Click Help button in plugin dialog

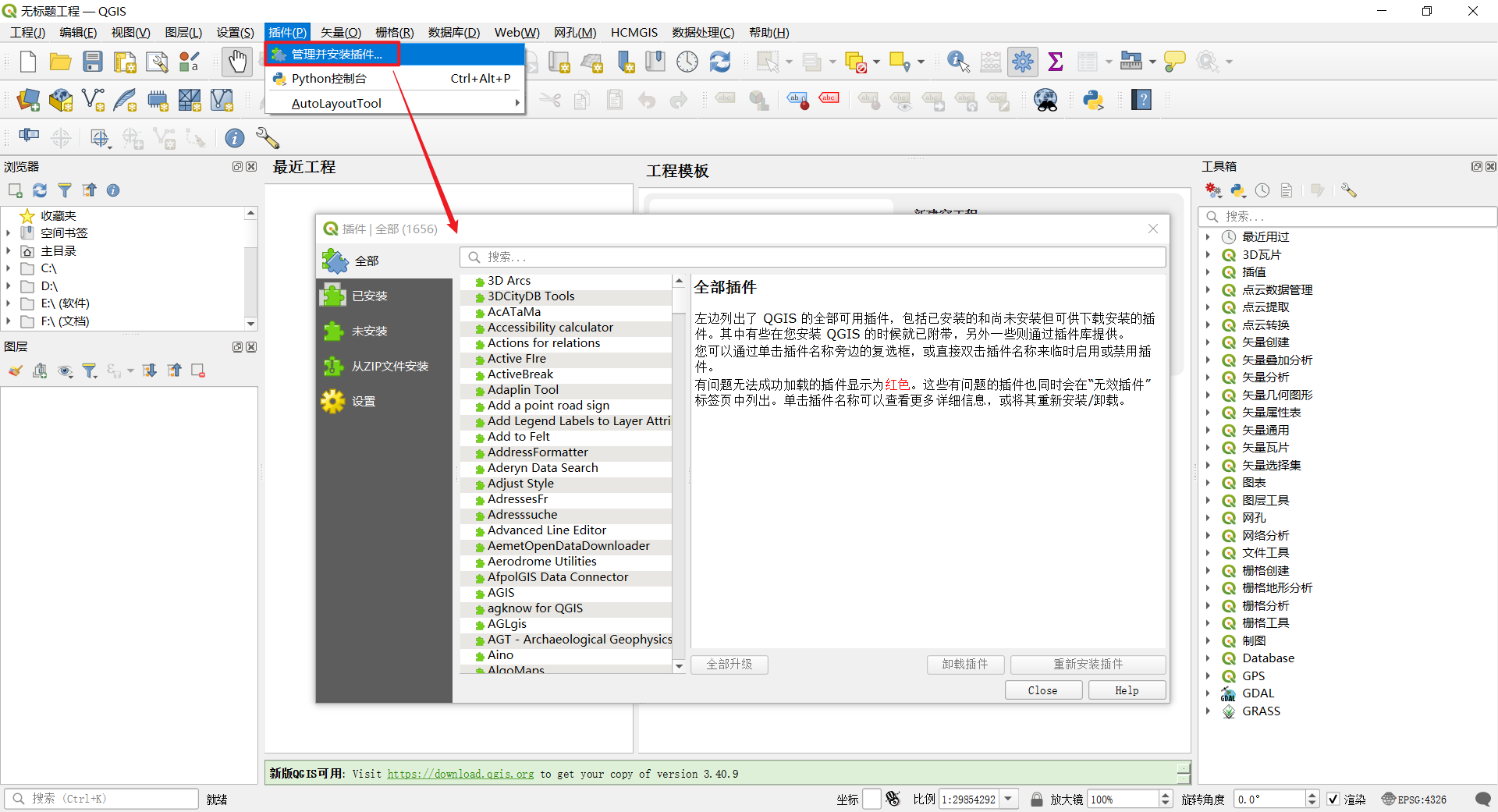pyautogui.click(x=1127, y=690)
